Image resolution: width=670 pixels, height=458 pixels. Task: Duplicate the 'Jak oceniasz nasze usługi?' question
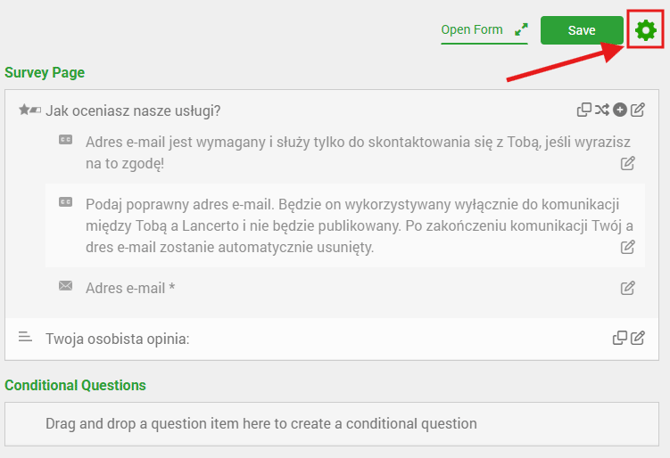[x=585, y=109]
